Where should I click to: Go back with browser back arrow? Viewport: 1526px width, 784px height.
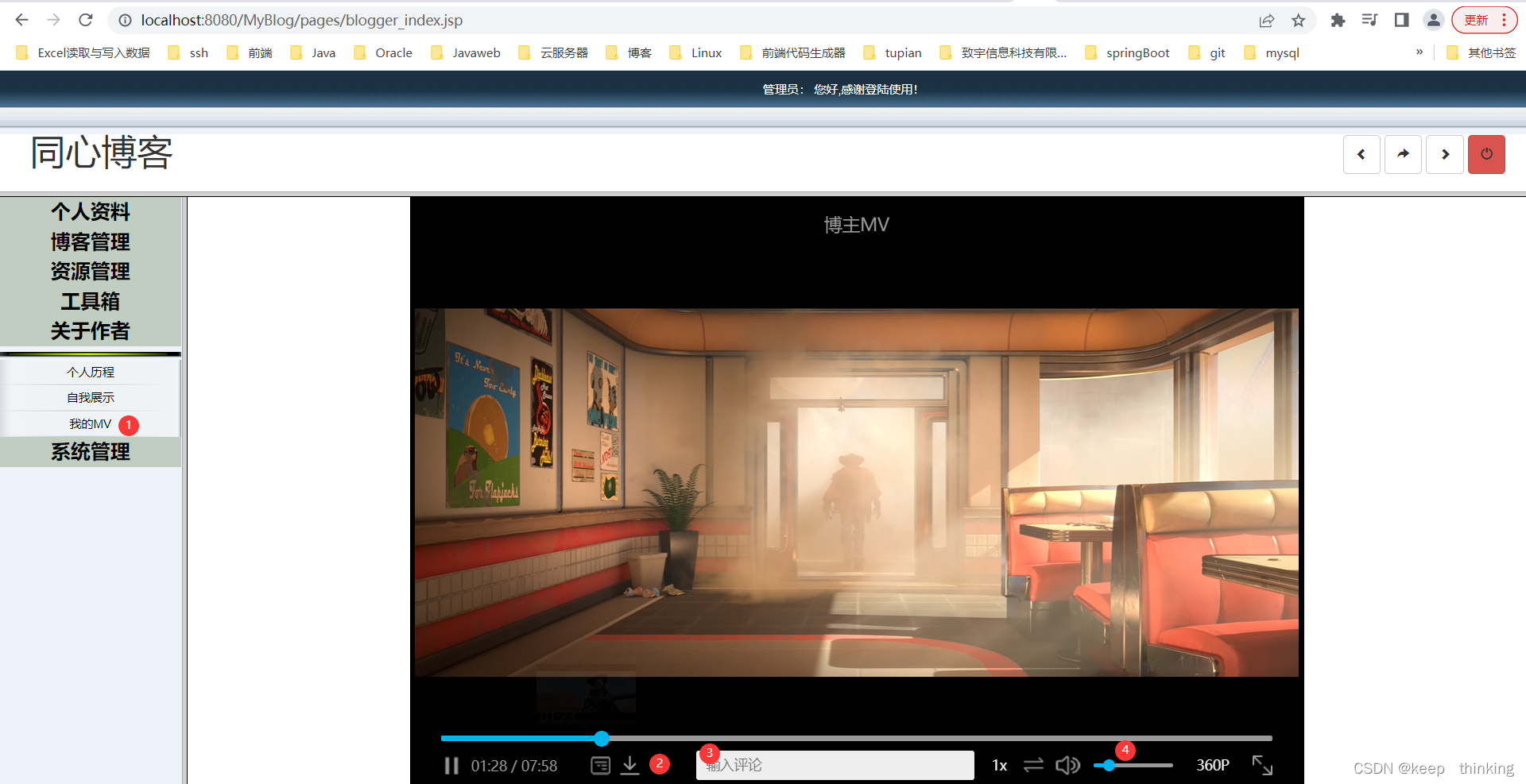(22, 20)
